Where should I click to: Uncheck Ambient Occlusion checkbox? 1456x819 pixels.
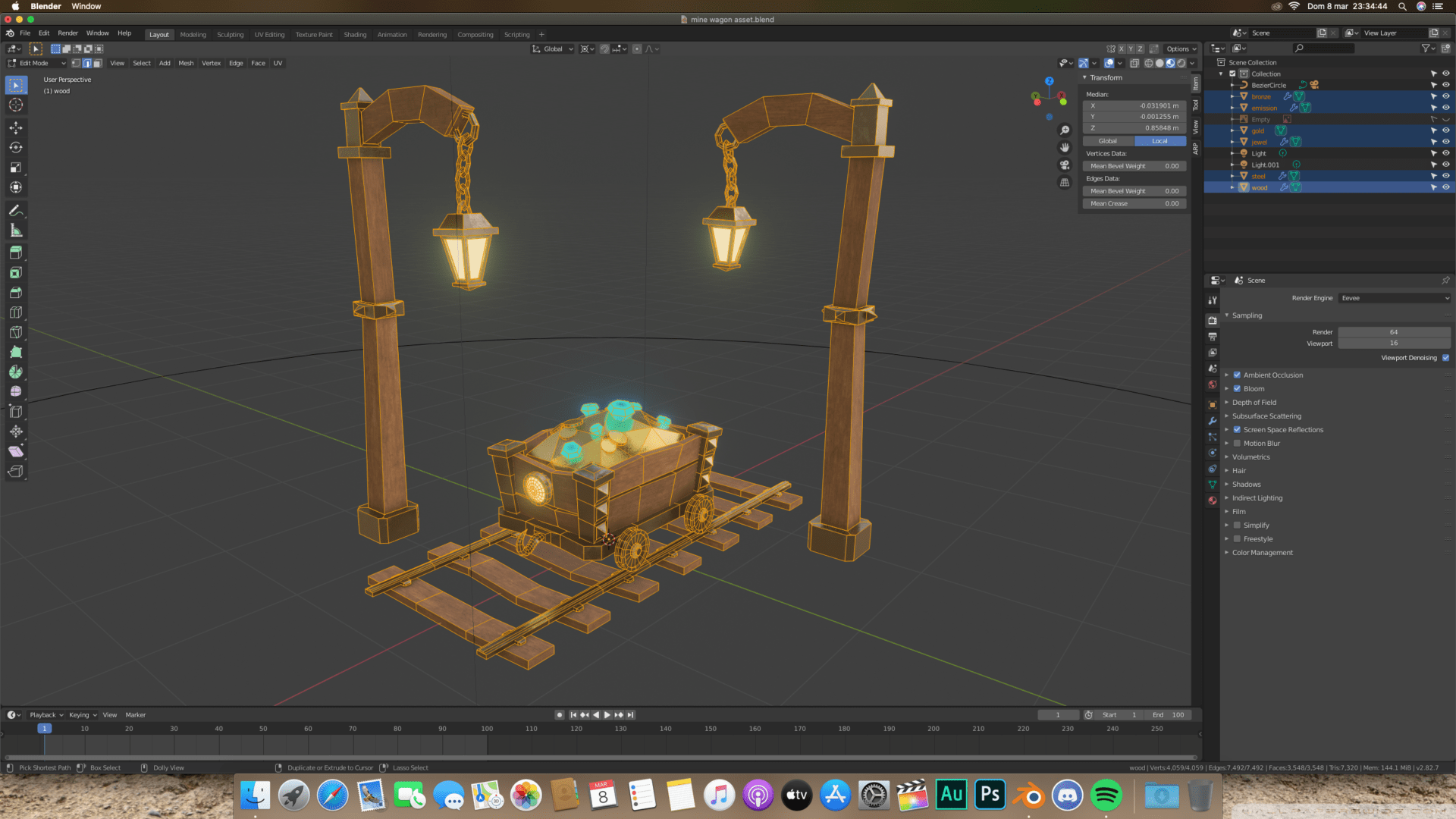(x=1237, y=375)
